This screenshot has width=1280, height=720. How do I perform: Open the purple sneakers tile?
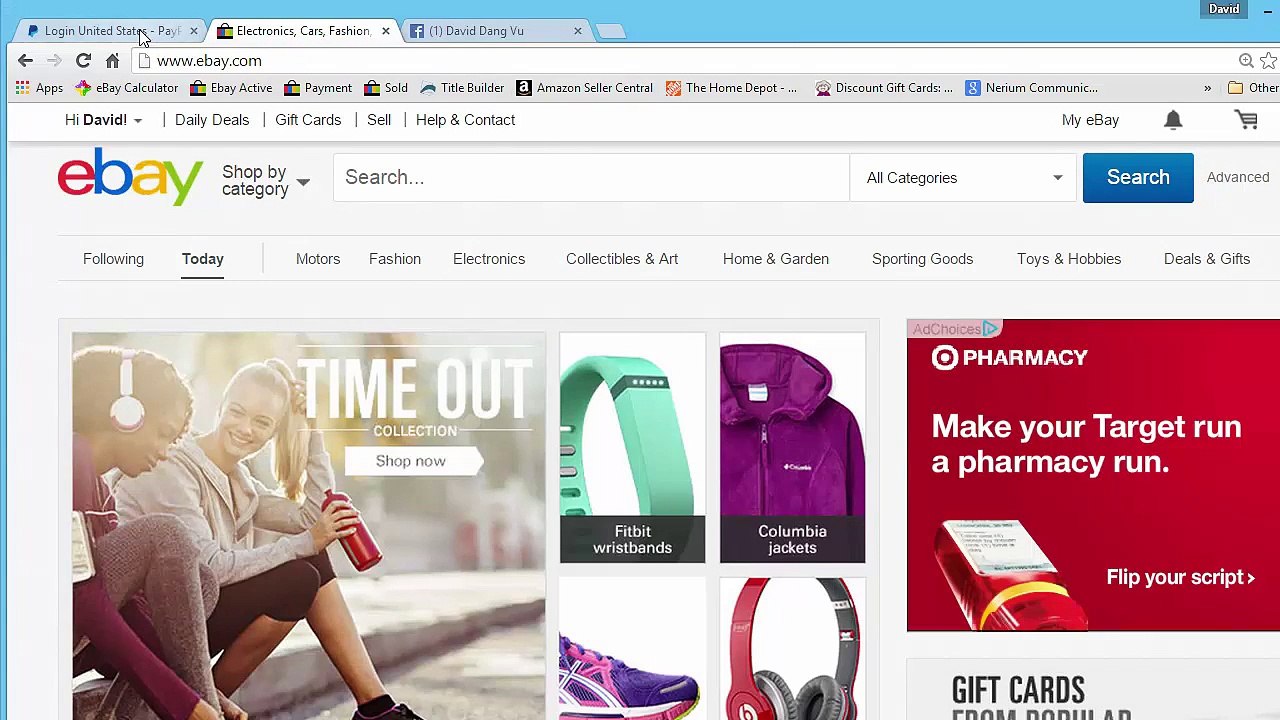coord(632,649)
